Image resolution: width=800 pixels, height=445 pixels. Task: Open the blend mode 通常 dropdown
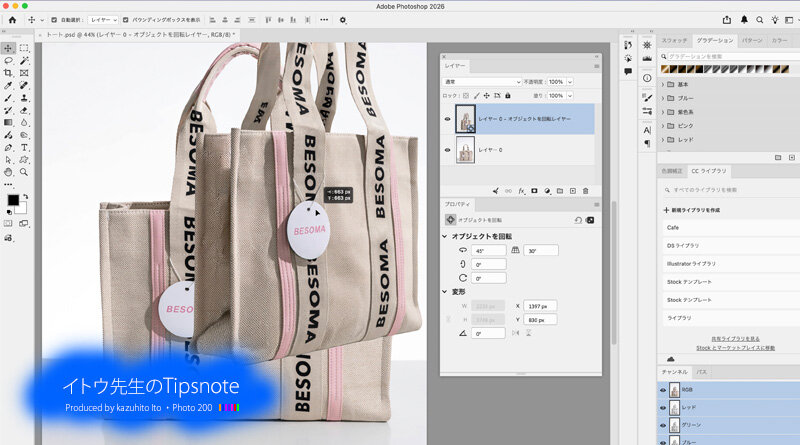coord(482,82)
